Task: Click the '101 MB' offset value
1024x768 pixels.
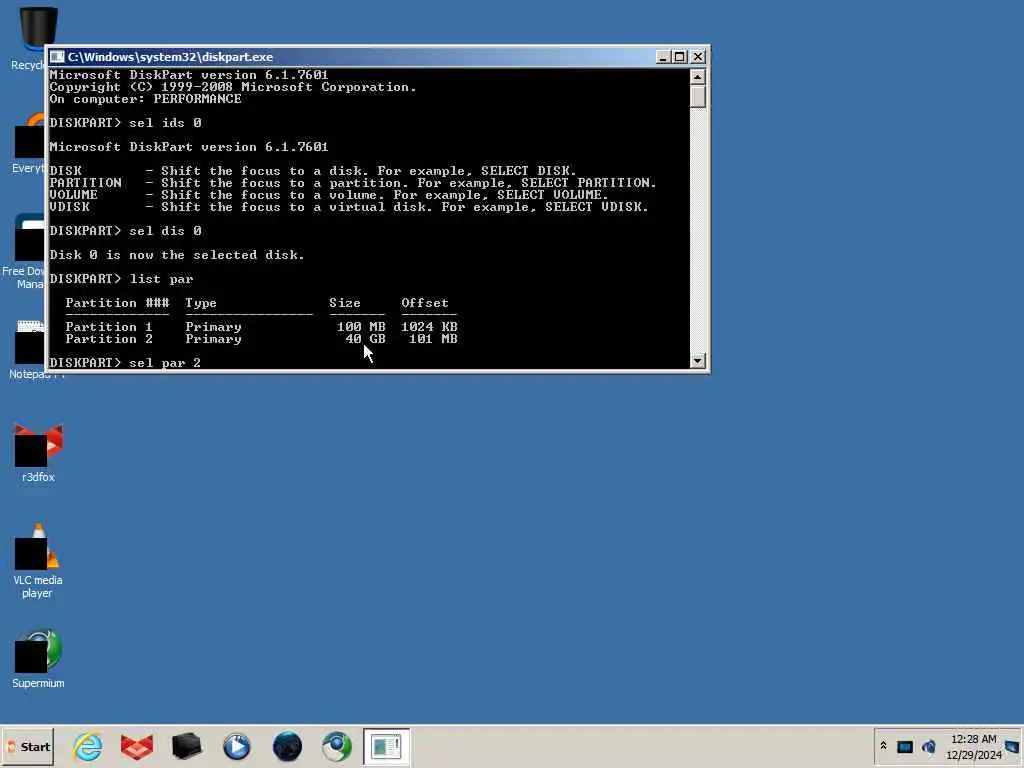Action: [433, 339]
